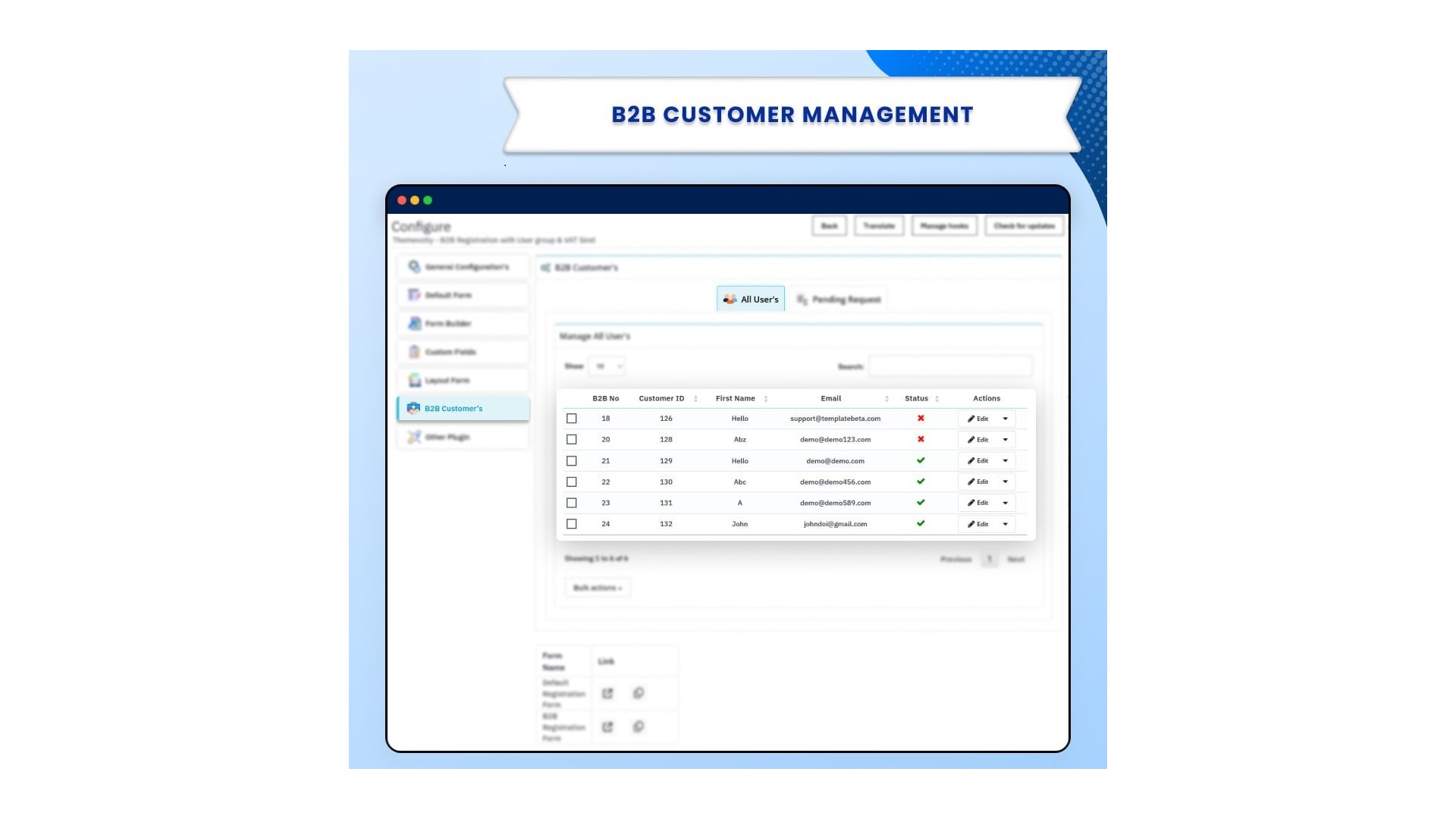Click the General Configuration's magnifier icon
This screenshot has height=819, width=1456.
[414, 267]
